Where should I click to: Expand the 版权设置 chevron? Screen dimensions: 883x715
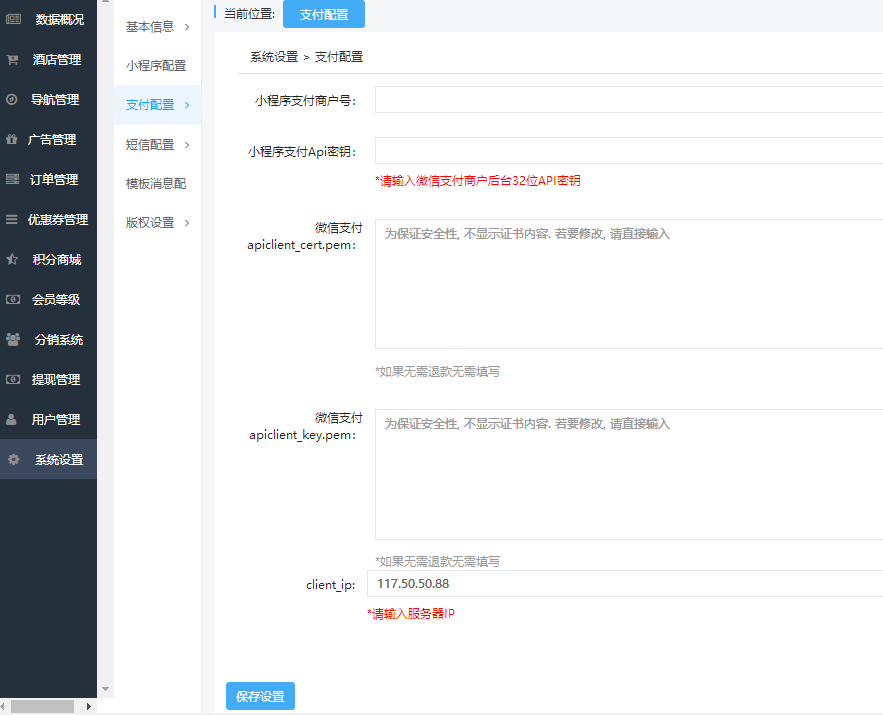[187, 223]
